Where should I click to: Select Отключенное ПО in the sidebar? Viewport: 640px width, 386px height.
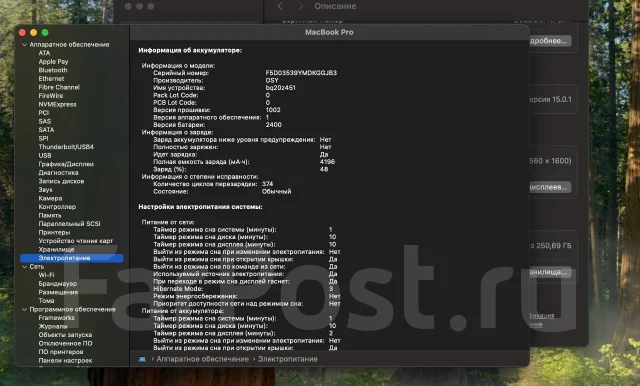[65, 344]
